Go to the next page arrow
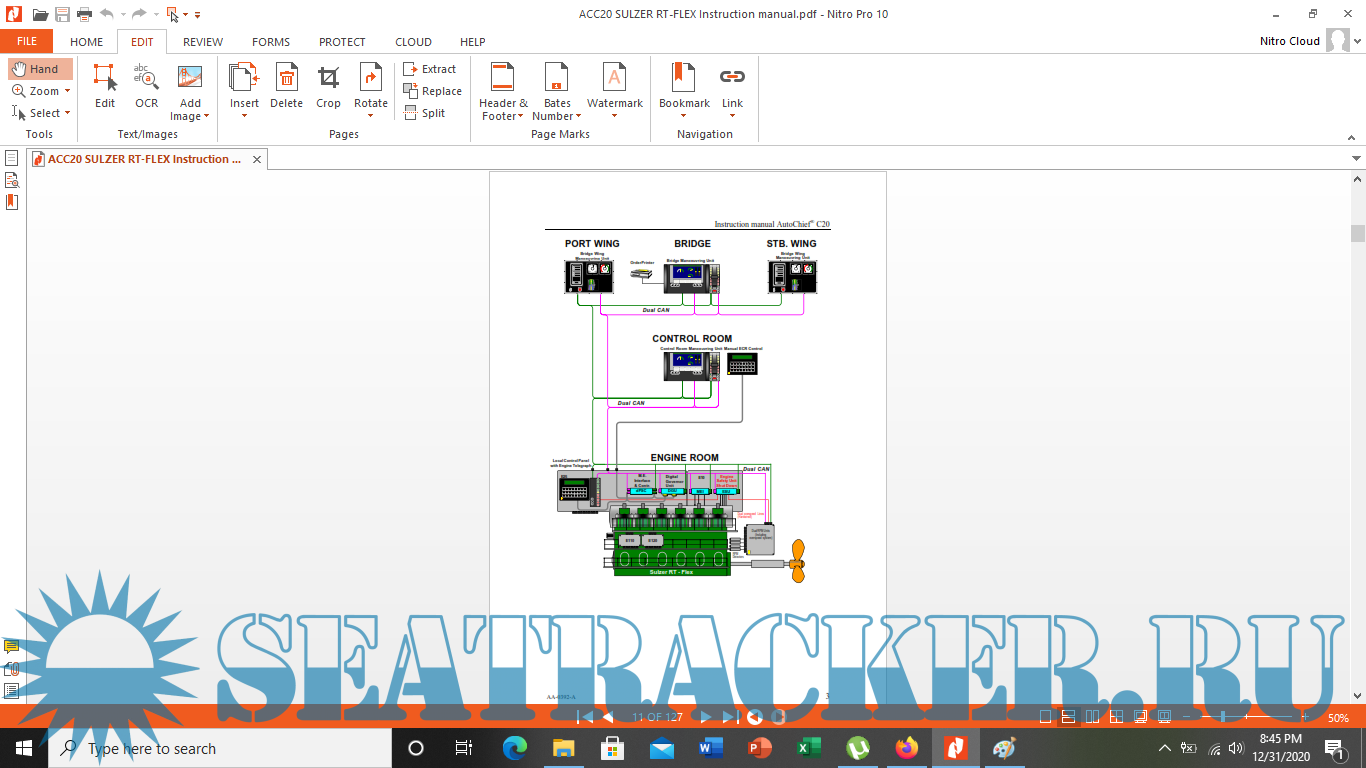The height and width of the screenshot is (768, 1366). click(x=706, y=717)
